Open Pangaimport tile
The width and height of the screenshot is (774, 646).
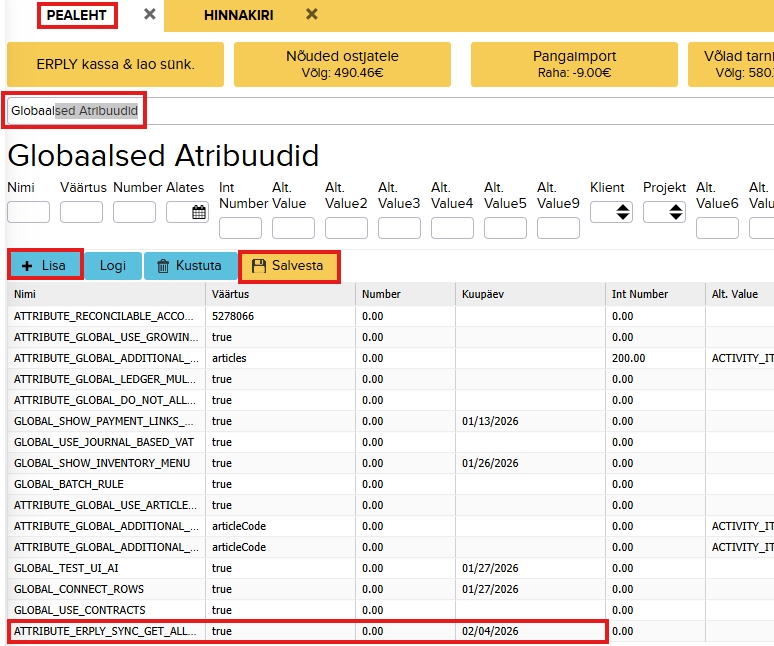(573, 65)
